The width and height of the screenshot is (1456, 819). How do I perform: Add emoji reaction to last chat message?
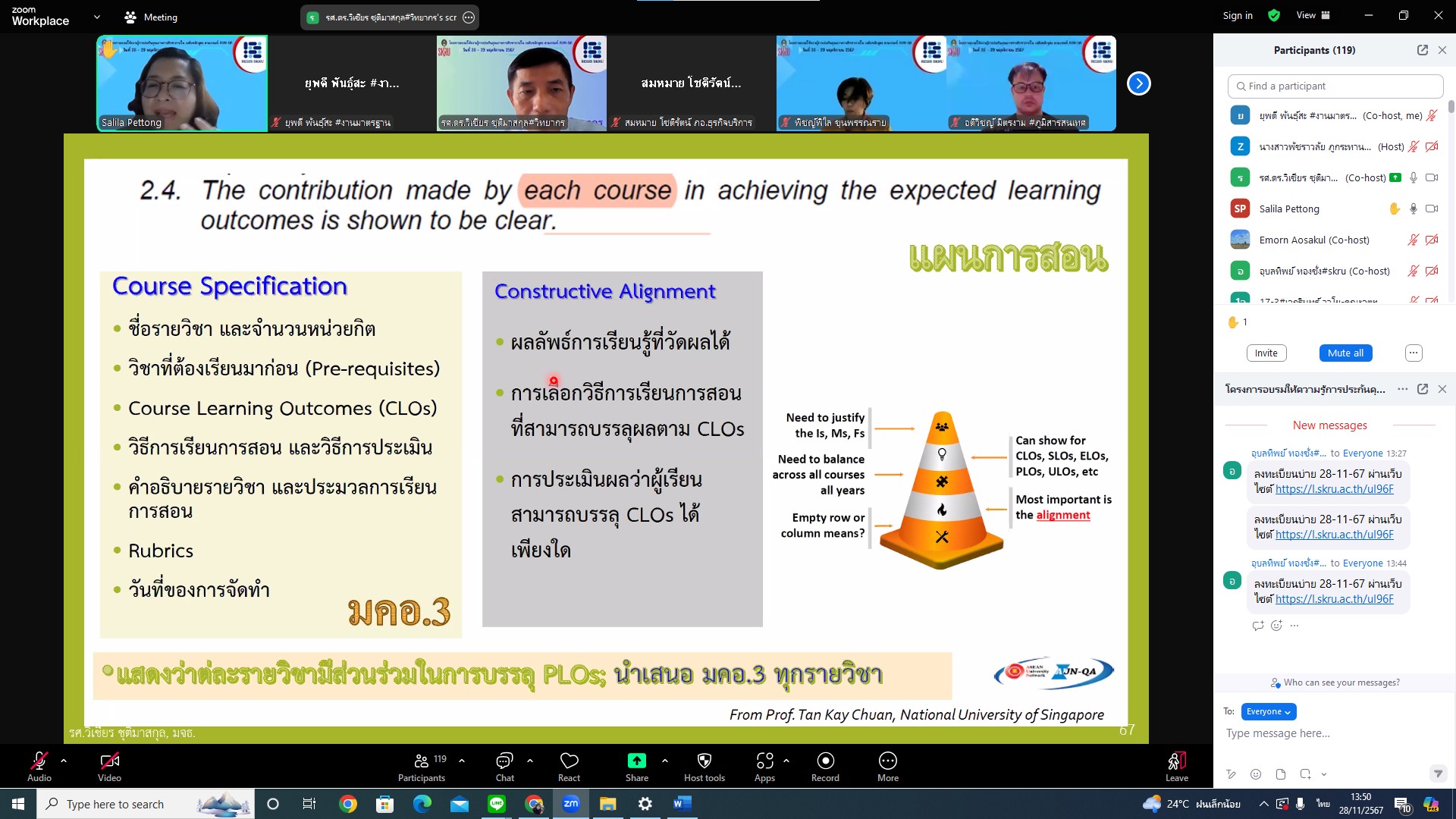click(x=1276, y=626)
